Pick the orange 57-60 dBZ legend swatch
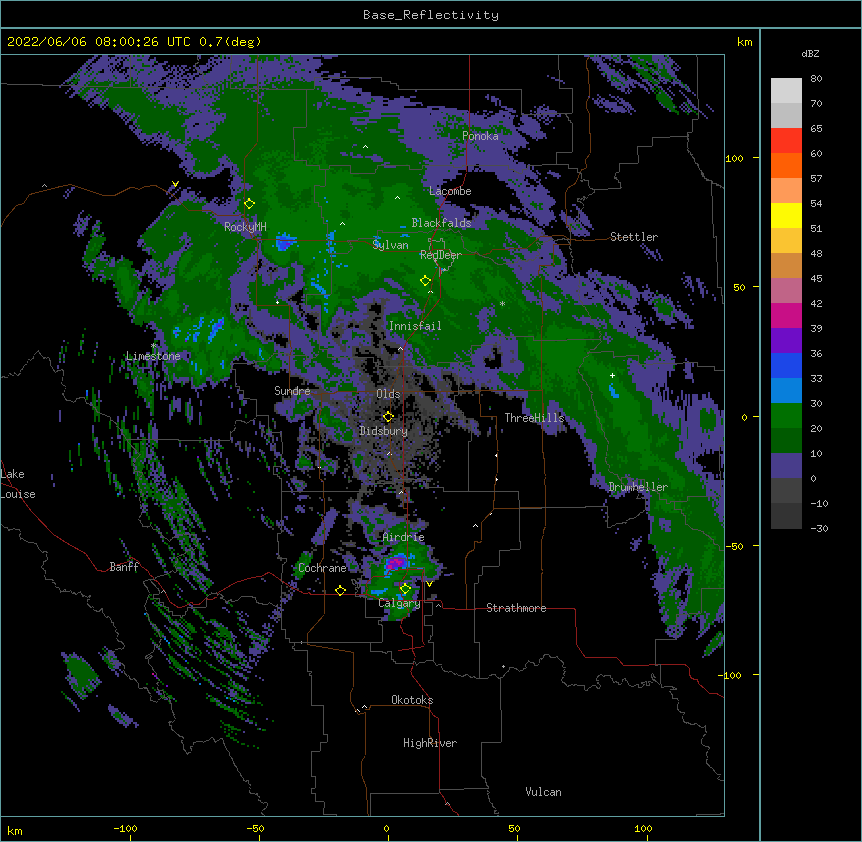 tap(786, 165)
